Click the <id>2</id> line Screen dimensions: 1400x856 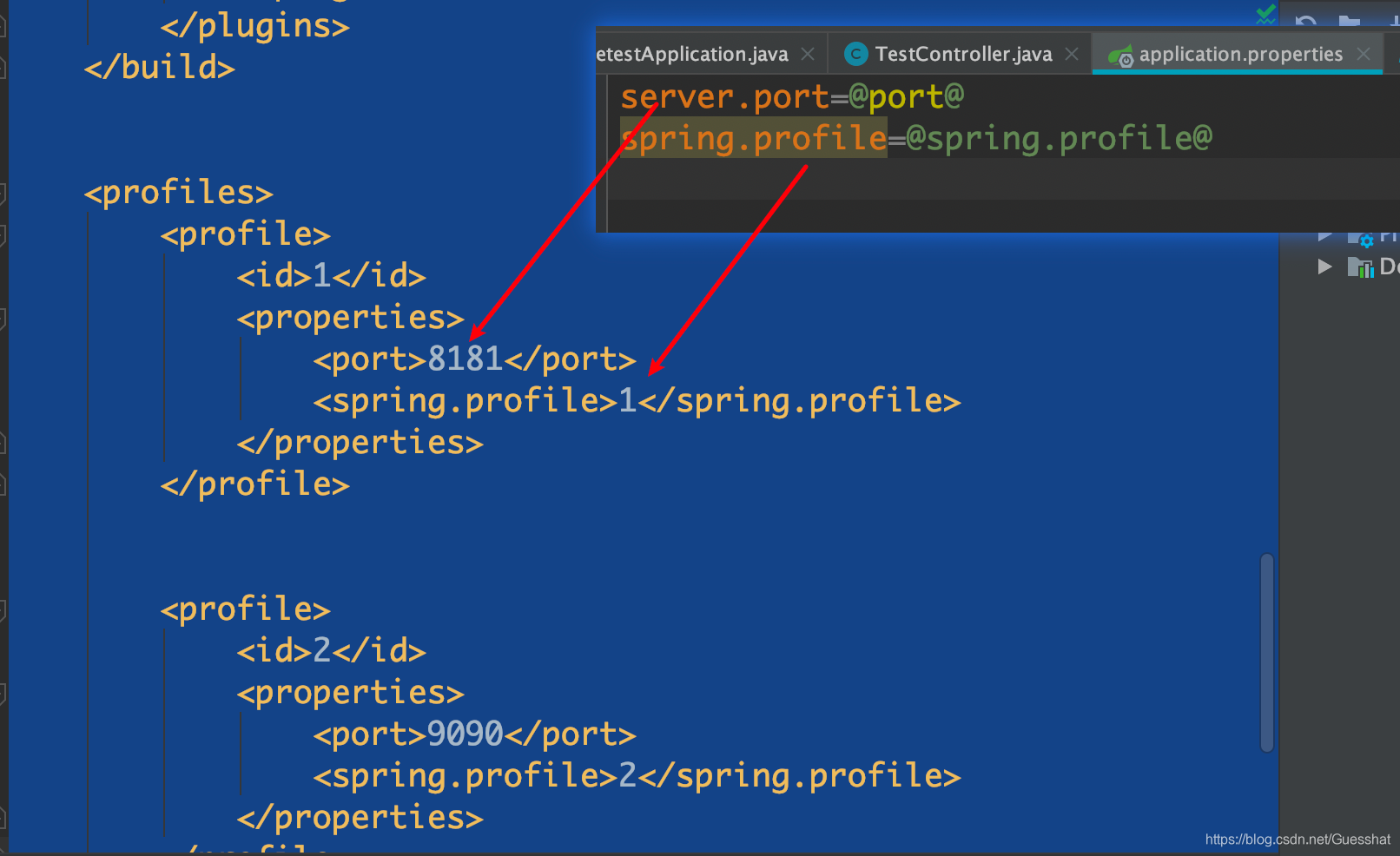click(x=332, y=650)
